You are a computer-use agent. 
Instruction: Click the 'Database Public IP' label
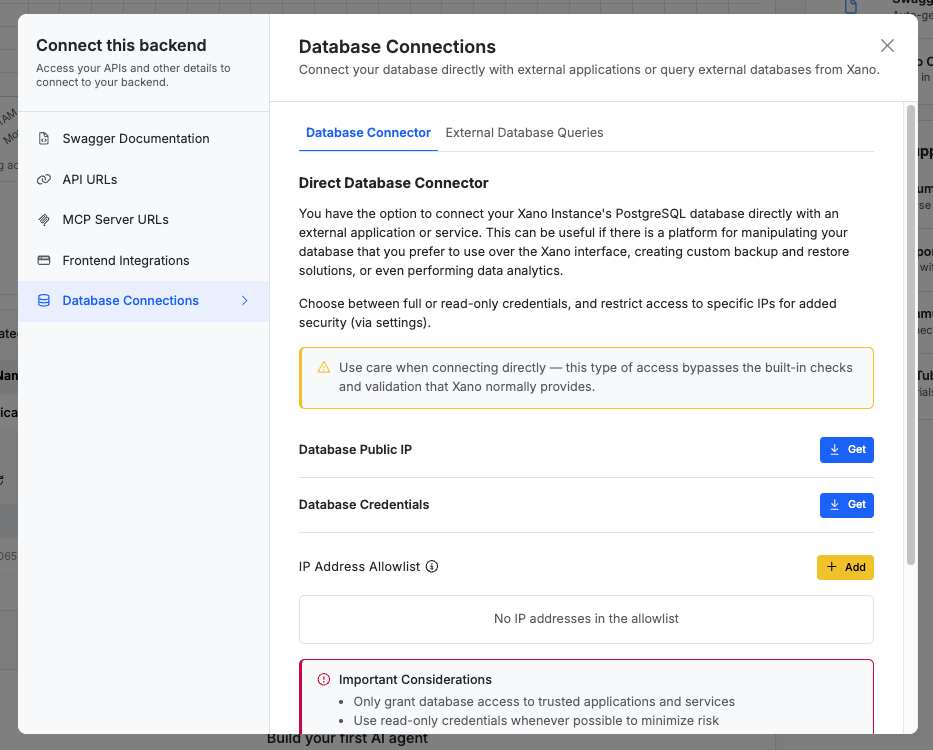coord(355,449)
